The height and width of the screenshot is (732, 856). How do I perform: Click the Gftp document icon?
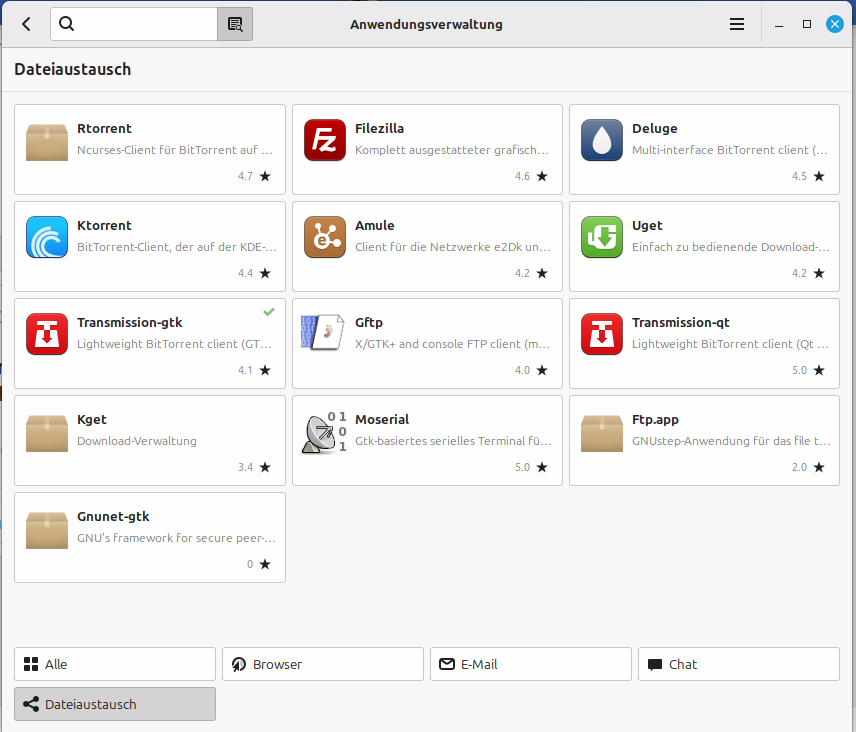(x=323, y=332)
